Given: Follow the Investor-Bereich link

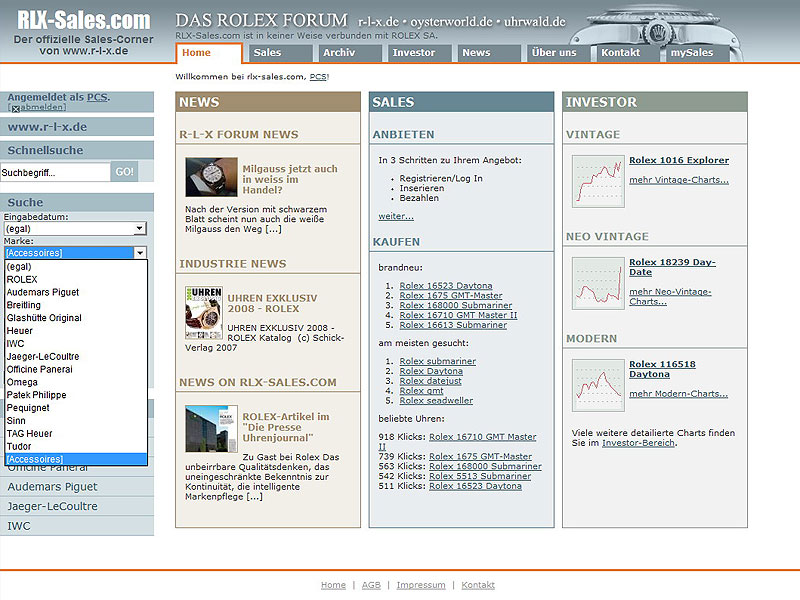Looking at the screenshot, I should [638, 443].
